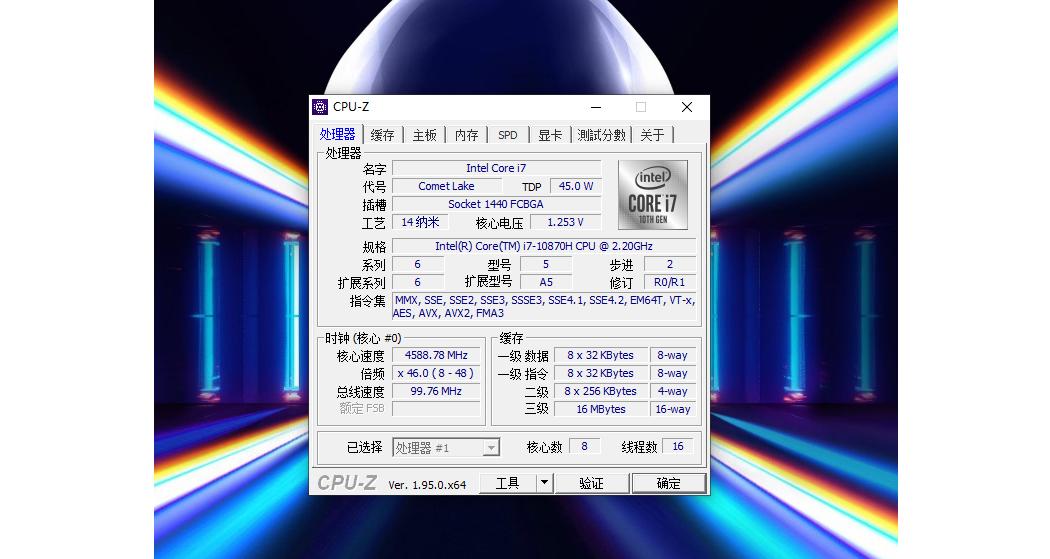Click the 工具 button
Screen dimensions: 1050x559
(508, 483)
